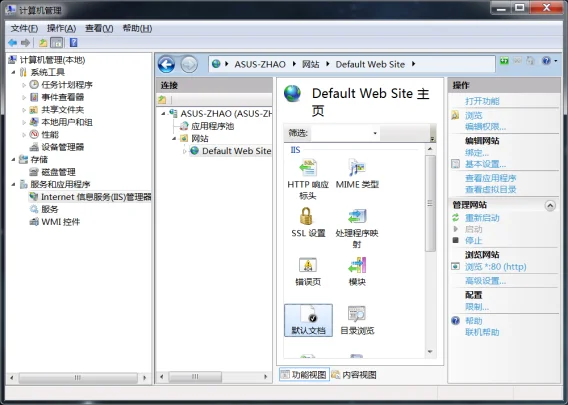Click the MMC toolbar forward arrow
Image resolution: width=568 pixels, height=405 pixels.
tap(25, 43)
